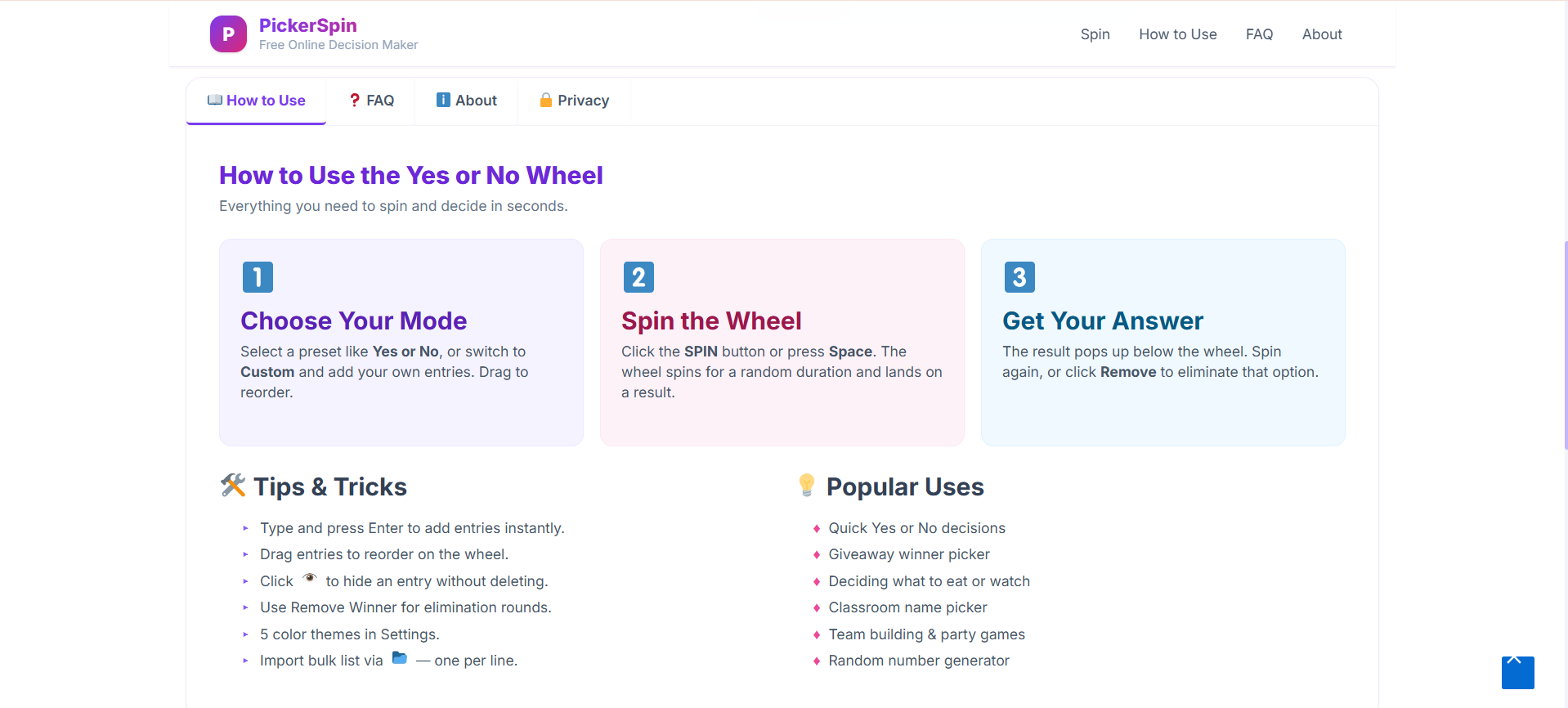This screenshot has width=1568, height=708.
Task: Click Classroom name picker item
Action: click(x=907, y=607)
